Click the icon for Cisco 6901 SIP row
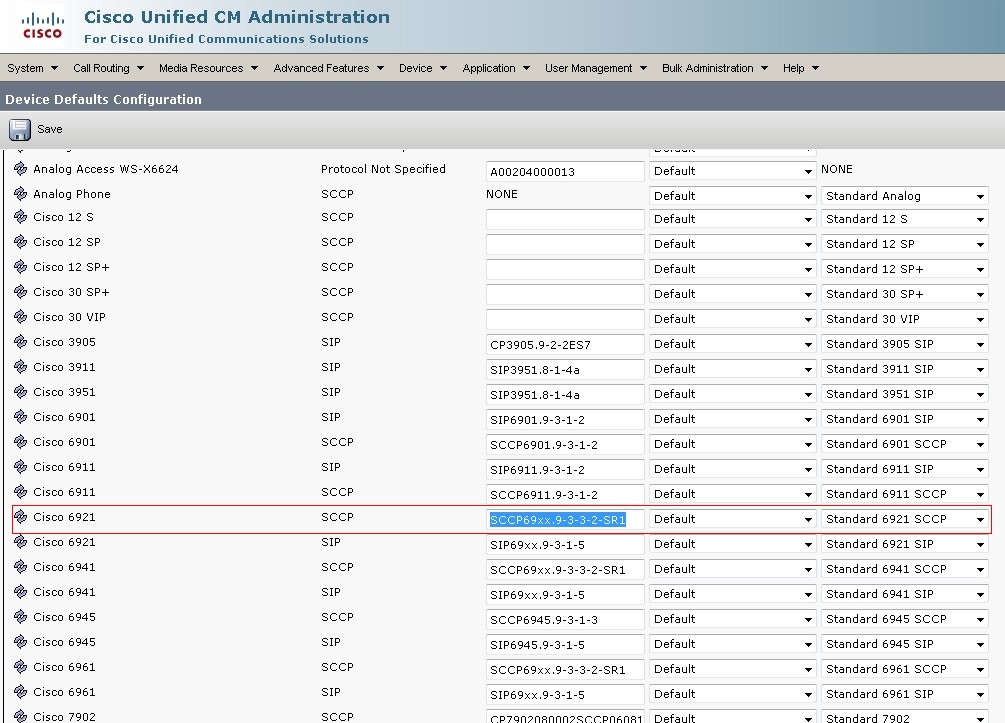Image resolution: width=1005 pixels, height=723 pixels. 21,417
